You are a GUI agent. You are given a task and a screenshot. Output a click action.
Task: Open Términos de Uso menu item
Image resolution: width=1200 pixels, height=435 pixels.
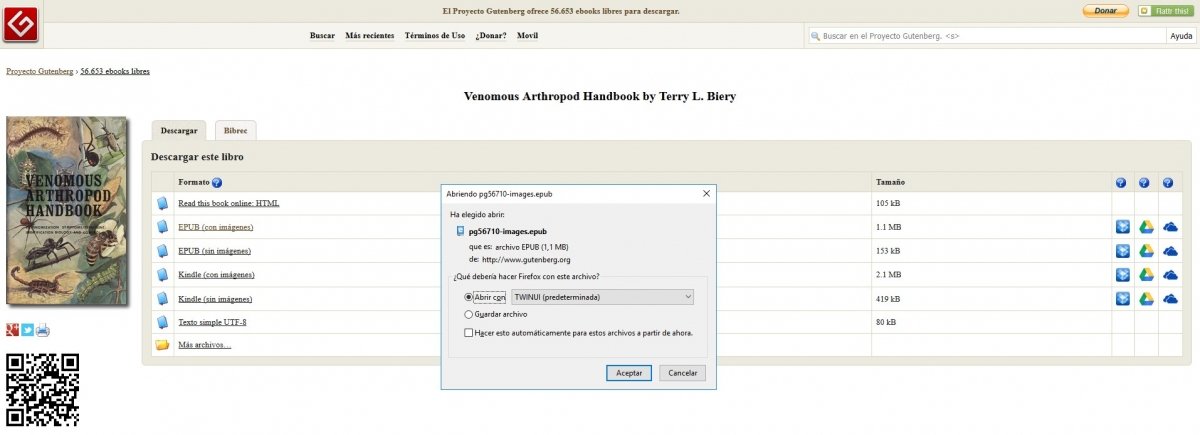435,36
